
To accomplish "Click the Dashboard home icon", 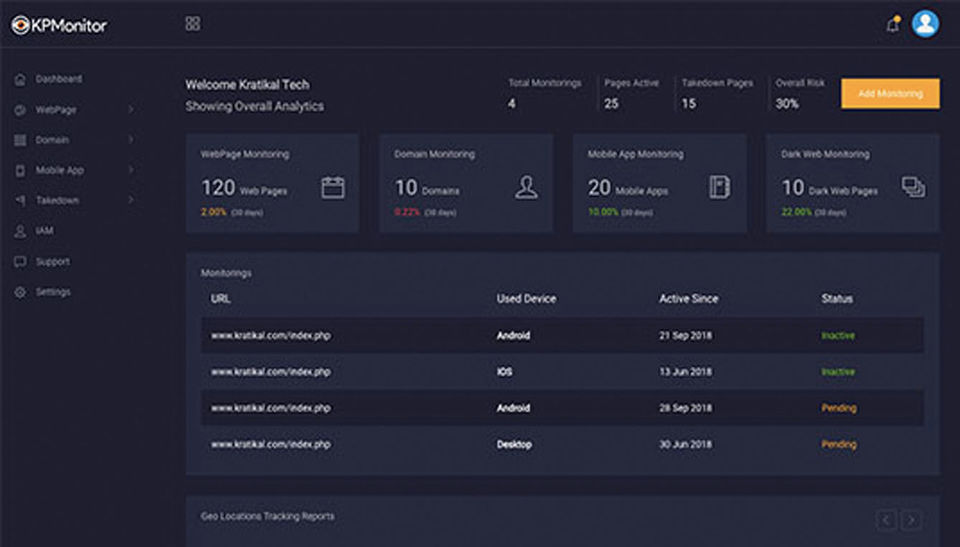I will pos(20,79).
